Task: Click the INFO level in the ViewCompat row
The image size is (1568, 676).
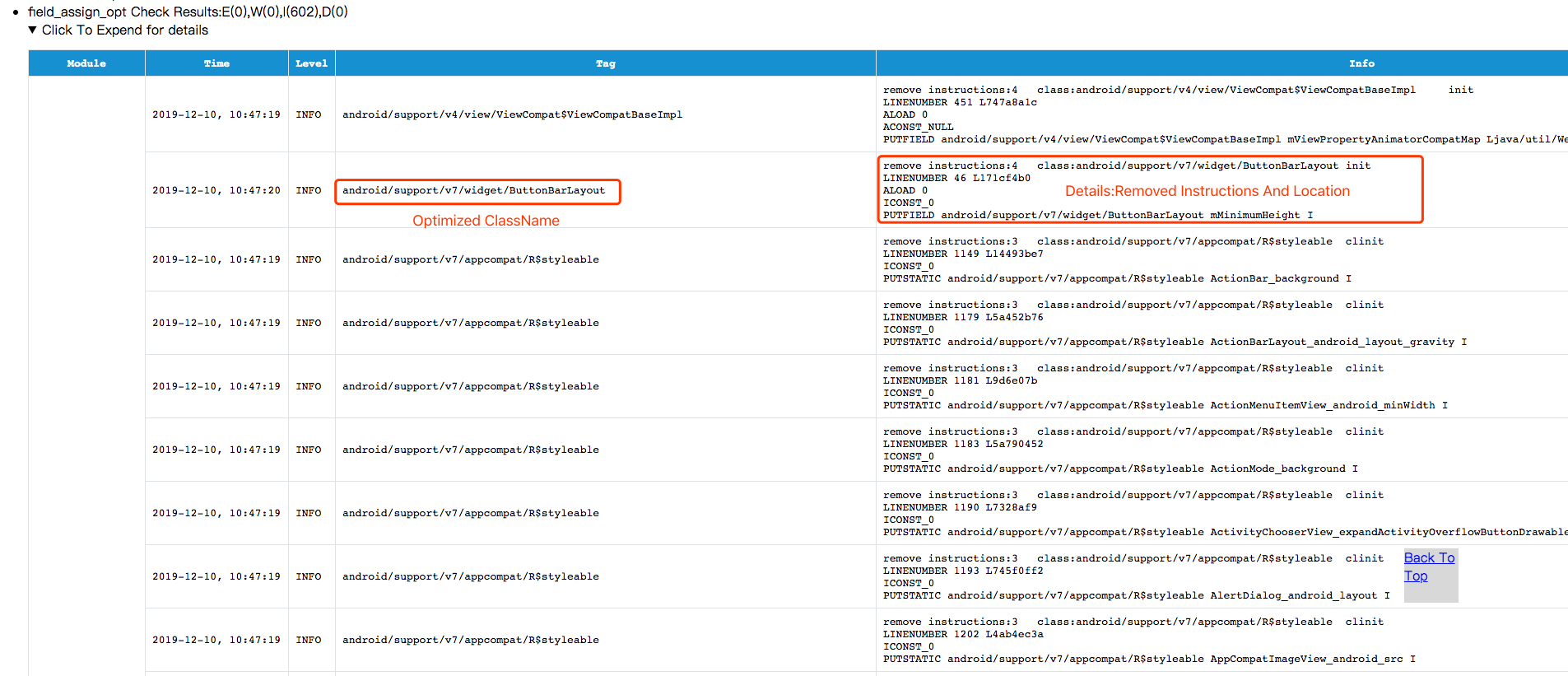Action: coord(309,114)
